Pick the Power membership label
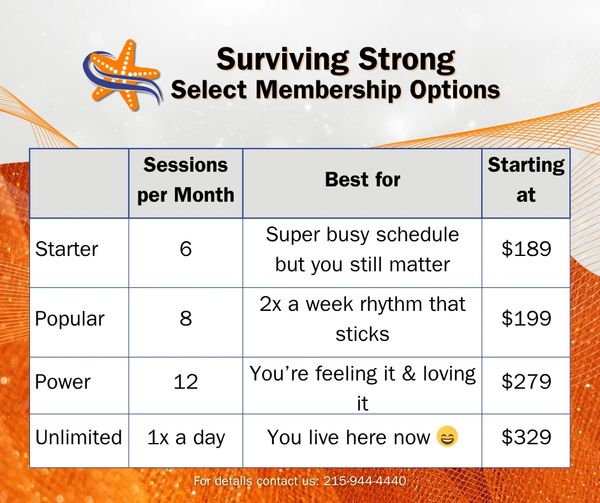Screen dimensions: 600x503 pos(62,382)
